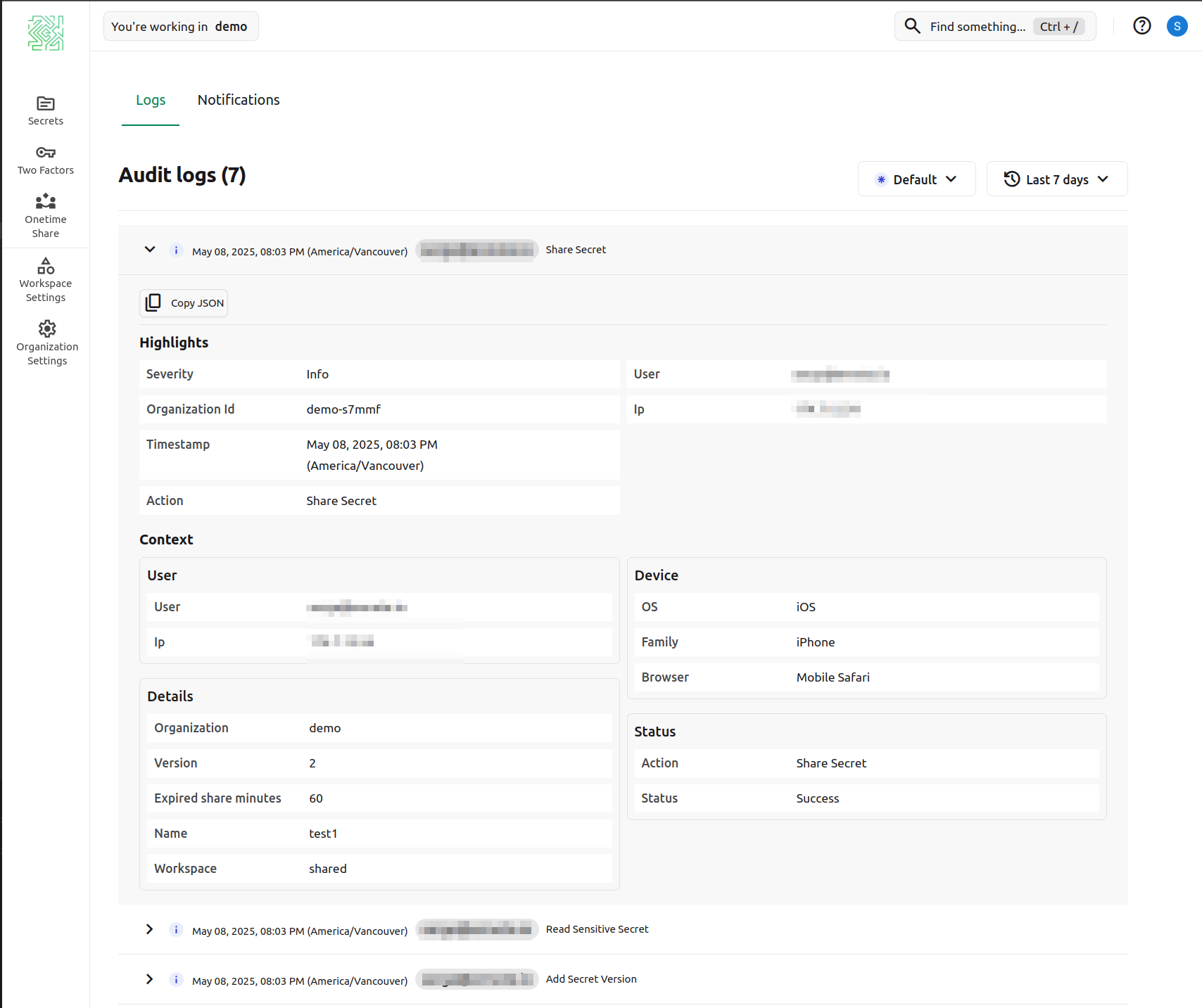Click the Version value 2

coord(312,763)
